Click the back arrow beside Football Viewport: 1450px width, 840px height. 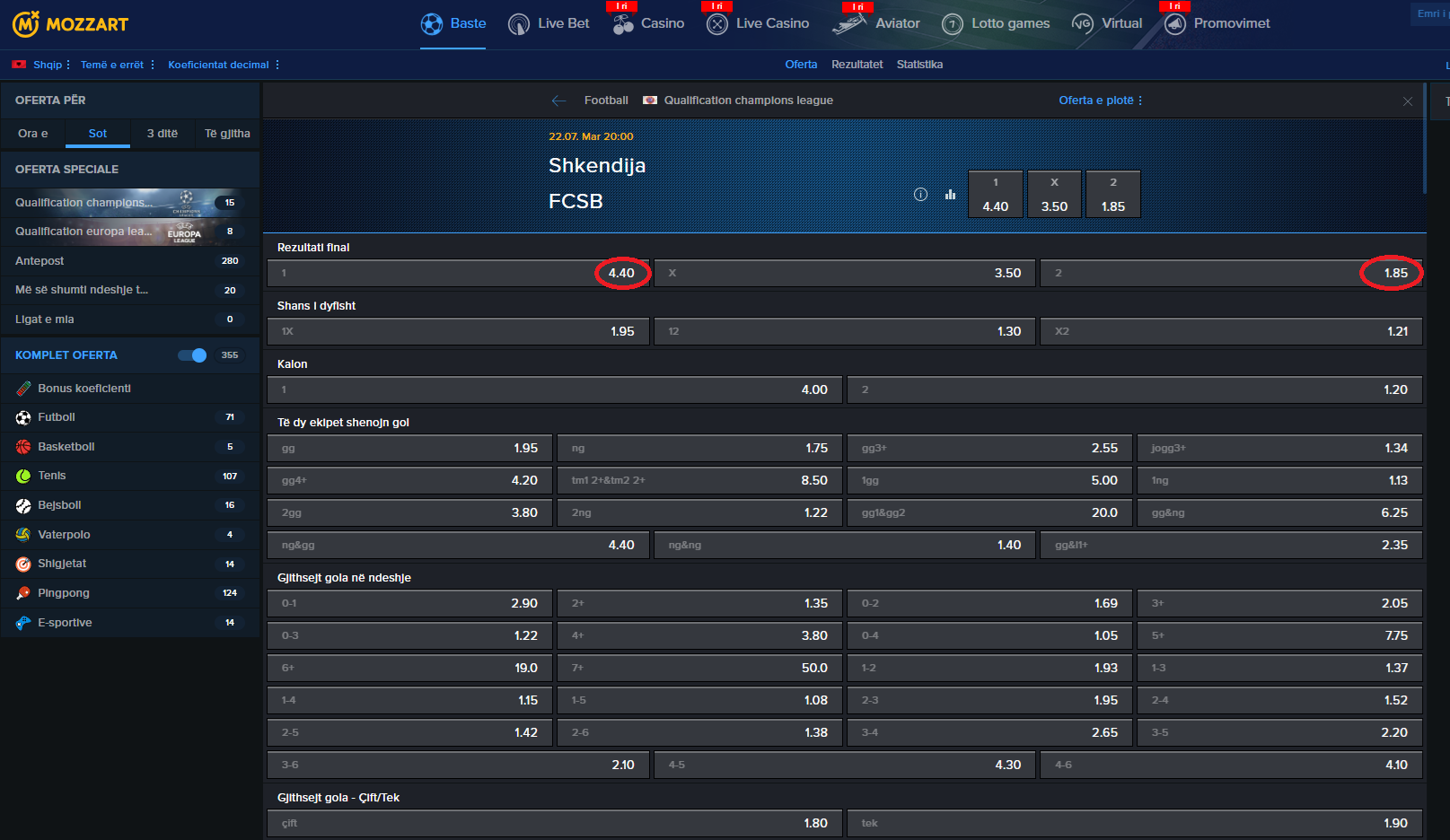click(x=558, y=101)
